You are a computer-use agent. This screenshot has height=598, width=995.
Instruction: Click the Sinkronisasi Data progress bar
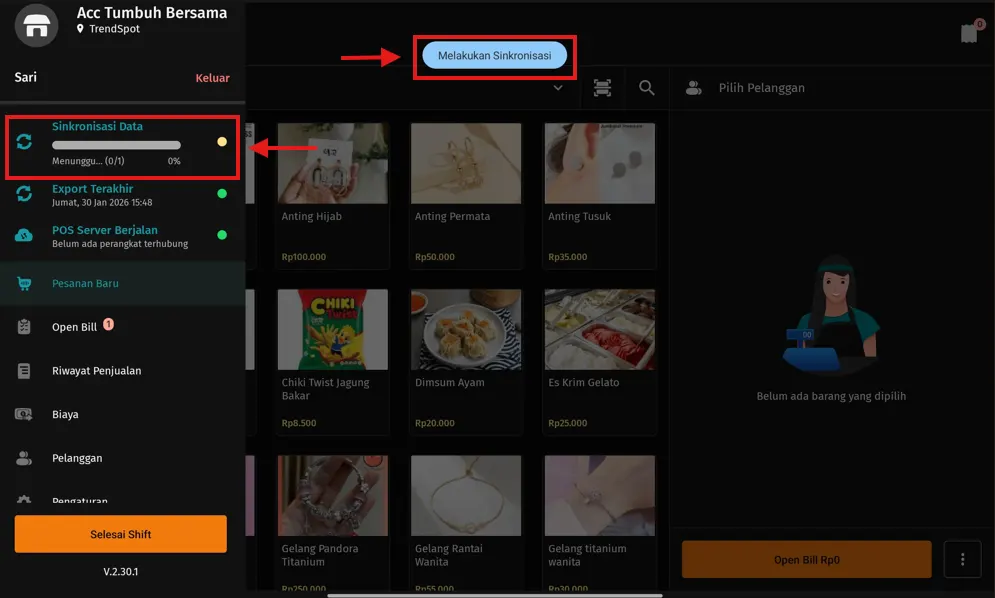click(116, 145)
